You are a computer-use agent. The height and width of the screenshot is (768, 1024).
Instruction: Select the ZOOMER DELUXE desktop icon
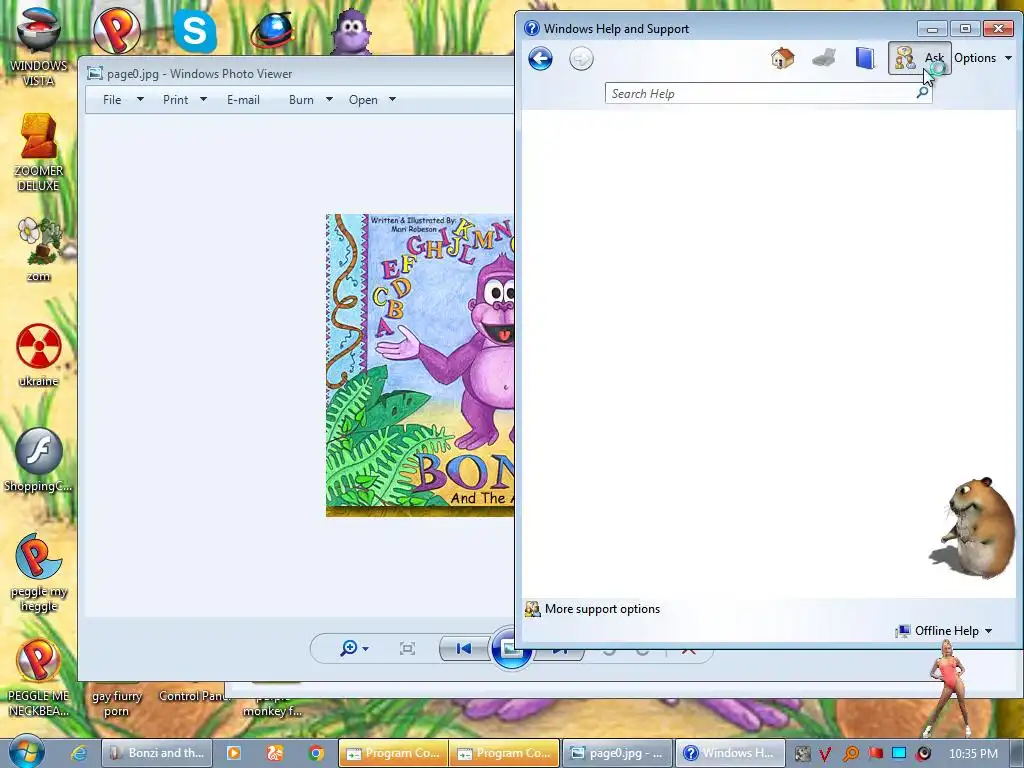(x=38, y=153)
